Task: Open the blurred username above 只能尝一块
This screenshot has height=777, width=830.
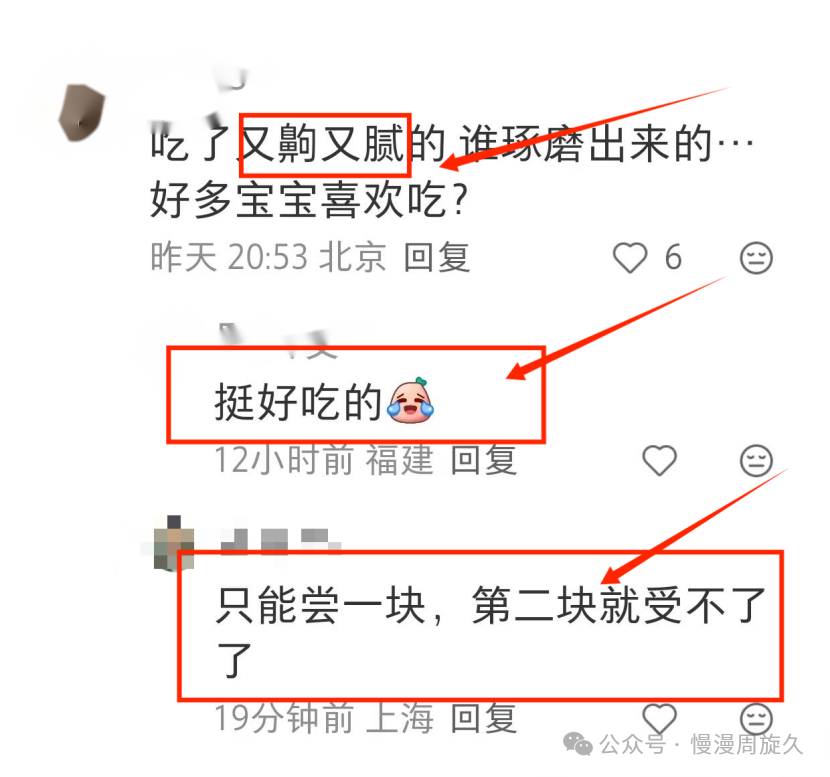Action: click(281, 541)
